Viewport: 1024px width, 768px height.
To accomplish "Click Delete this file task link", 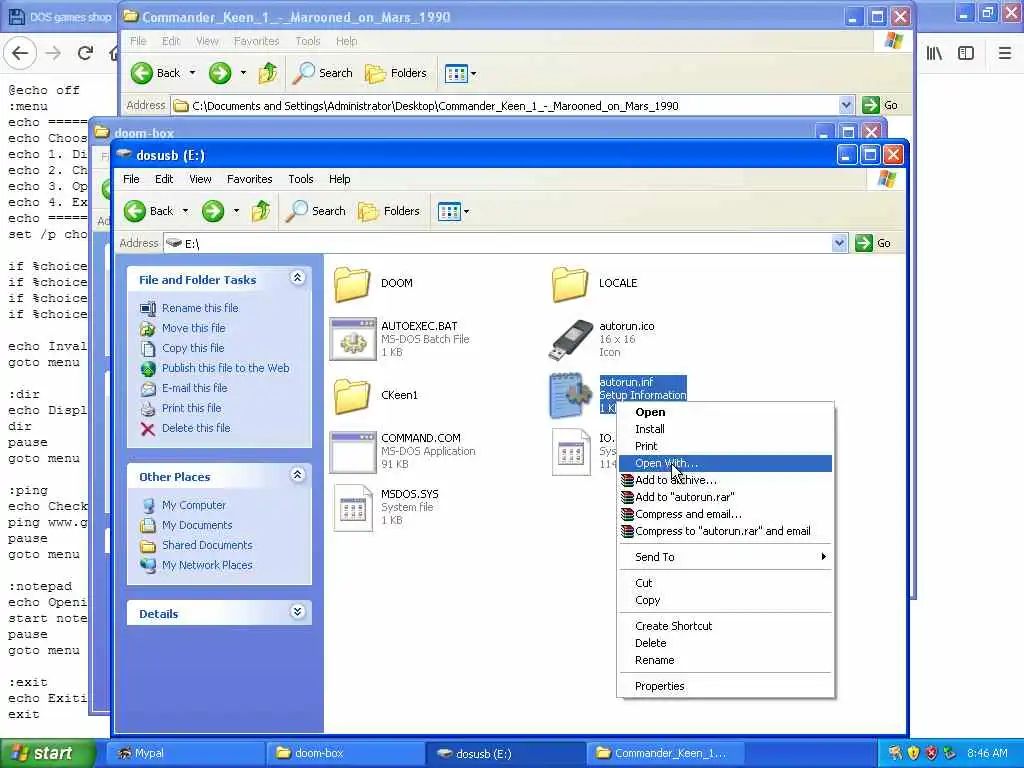I will point(196,428).
